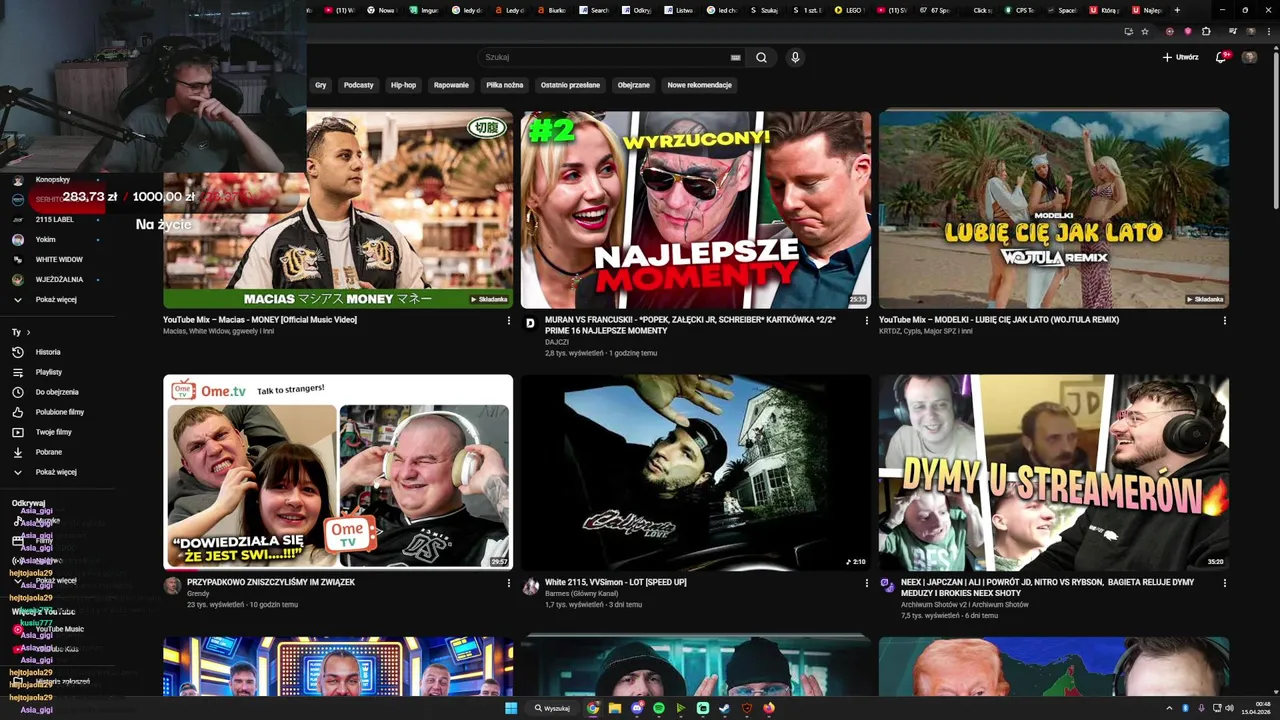Open the WJEŻDŻALNIA subscription
Image resolution: width=1280 pixels, height=720 pixels.
[x=58, y=280]
